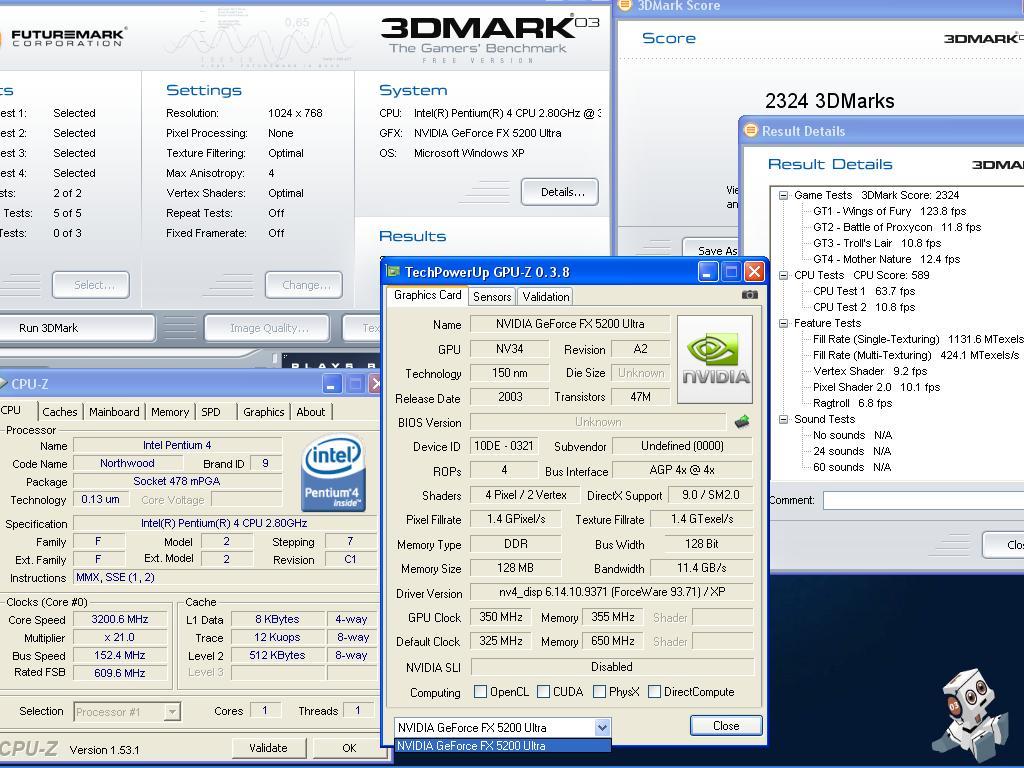Collapse the Feature Tests tree node

tap(783, 323)
